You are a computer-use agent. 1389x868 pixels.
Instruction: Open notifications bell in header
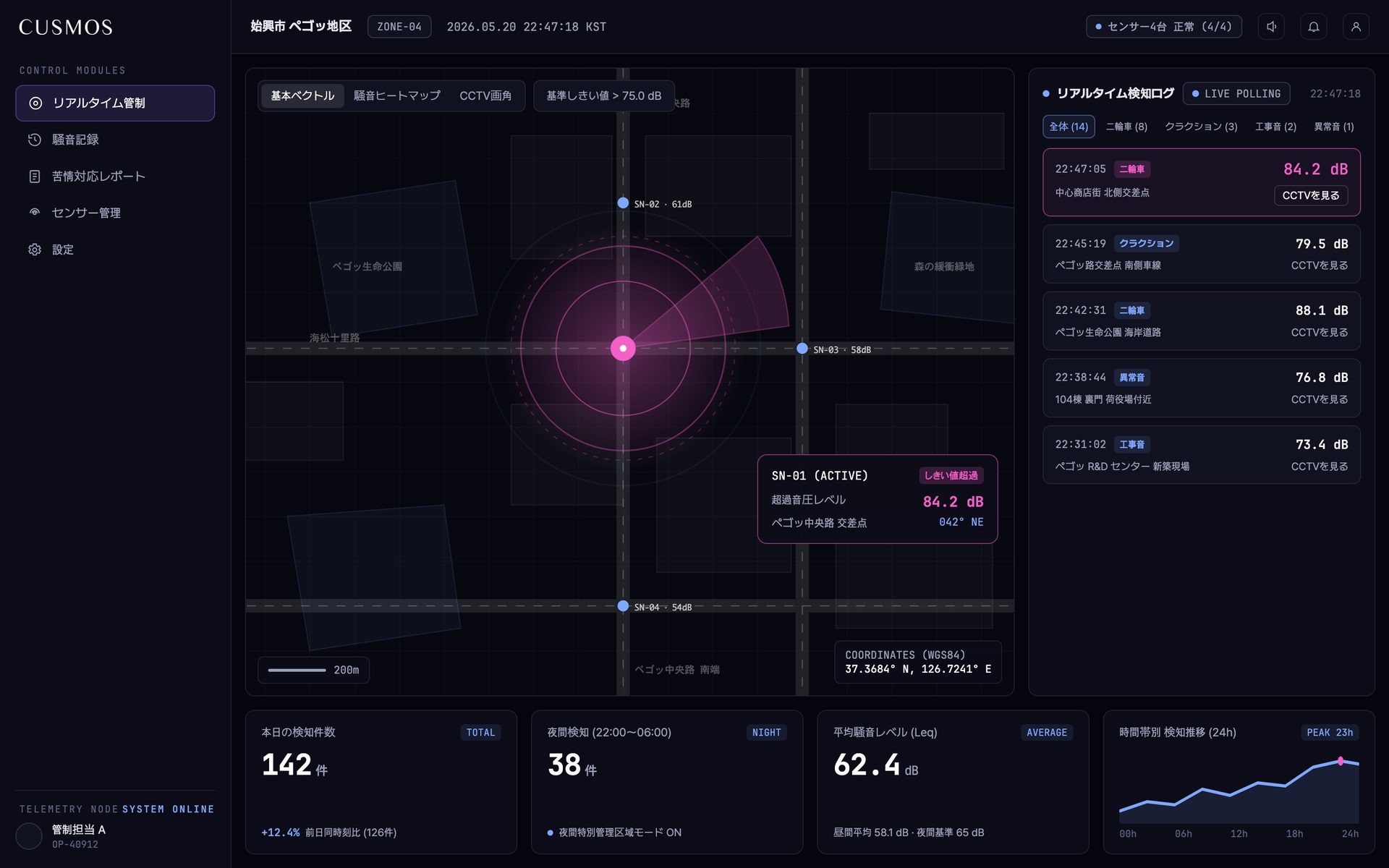1314,27
